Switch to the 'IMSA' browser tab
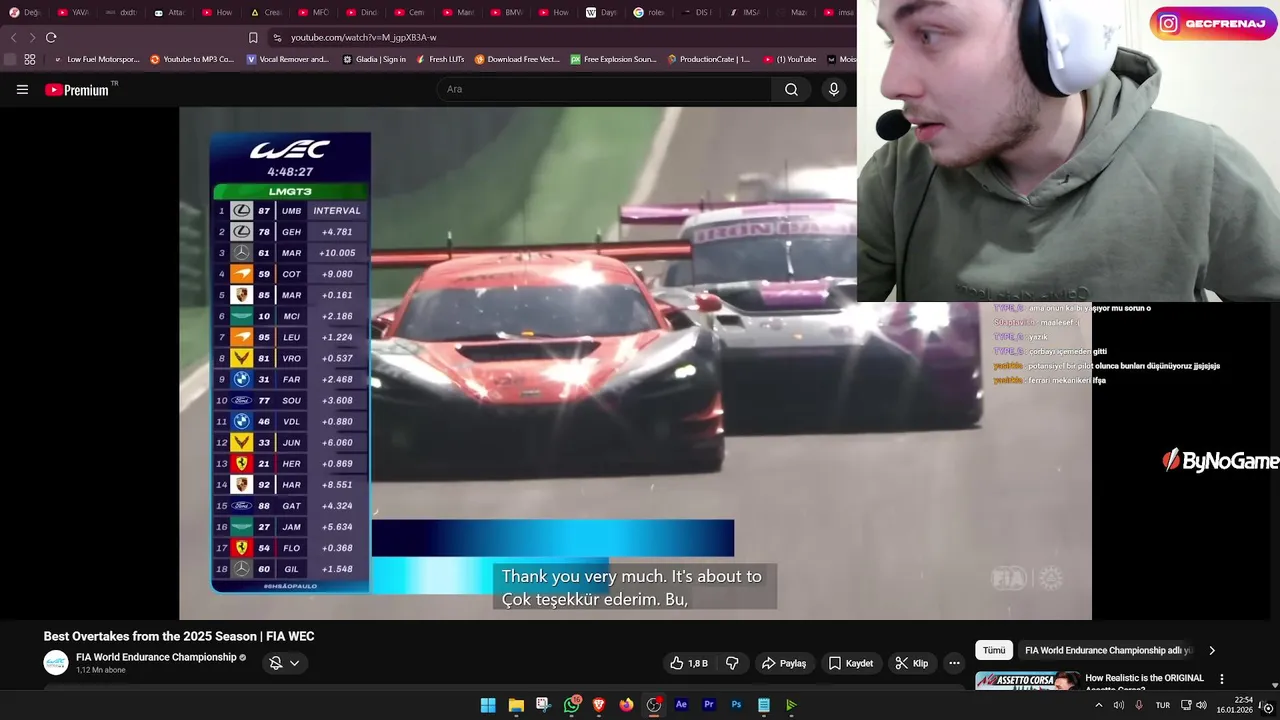The width and height of the screenshot is (1280, 720). click(746, 13)
